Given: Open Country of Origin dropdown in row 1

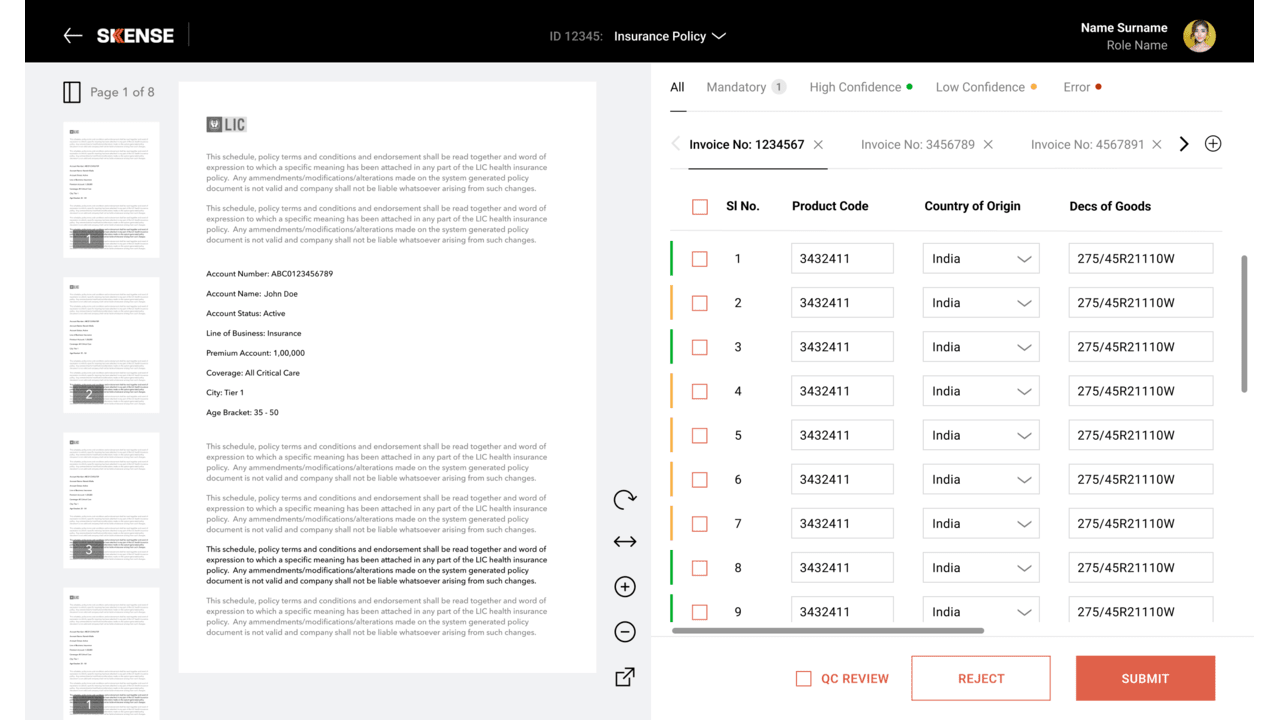Looking at the screenshot, I should [x=981, y=258].
